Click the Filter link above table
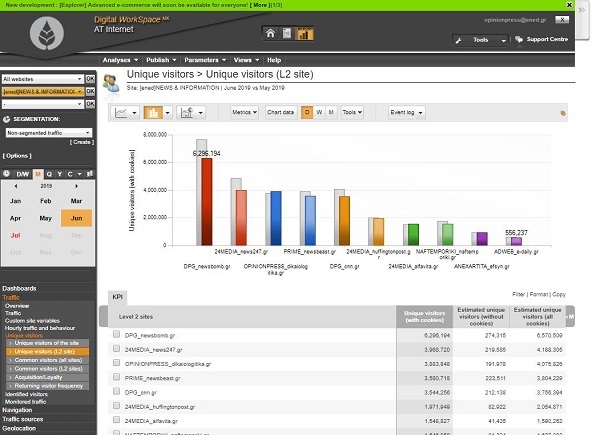 tap(518, 295)
